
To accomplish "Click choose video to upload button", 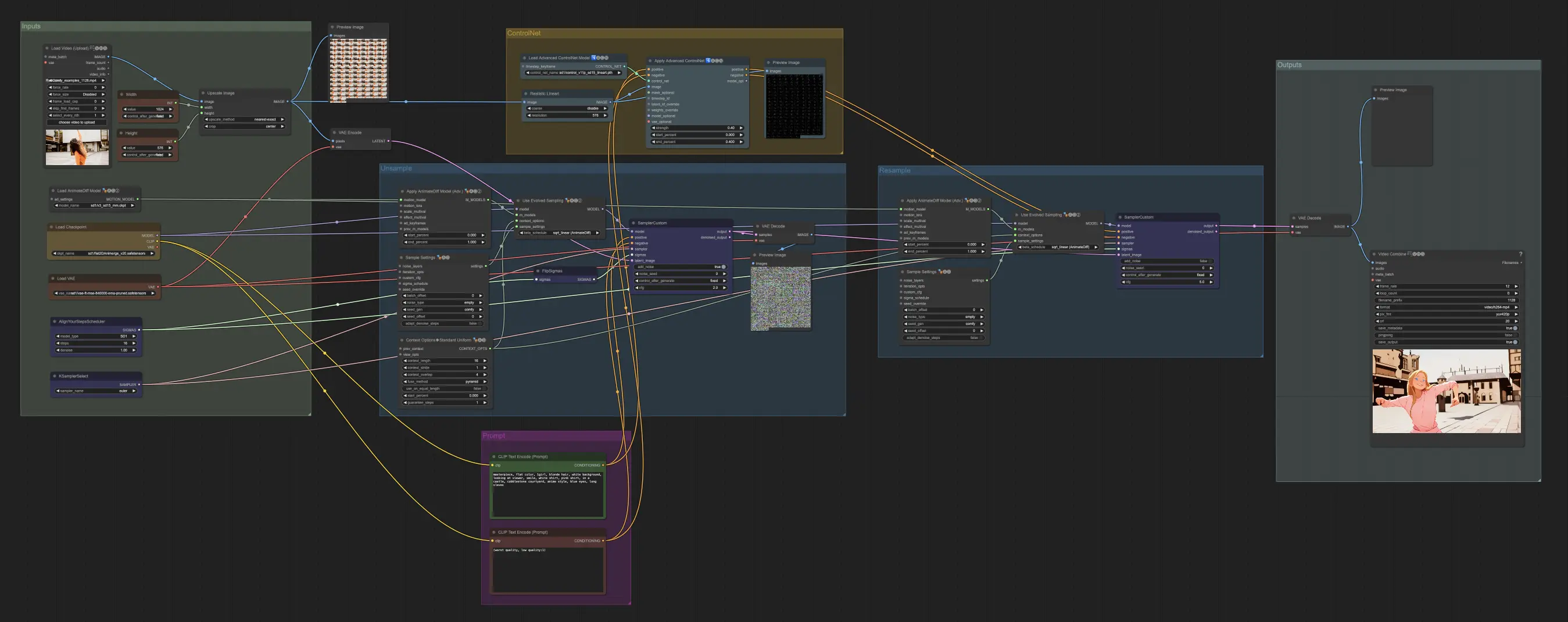I will (x=77, y=122).
